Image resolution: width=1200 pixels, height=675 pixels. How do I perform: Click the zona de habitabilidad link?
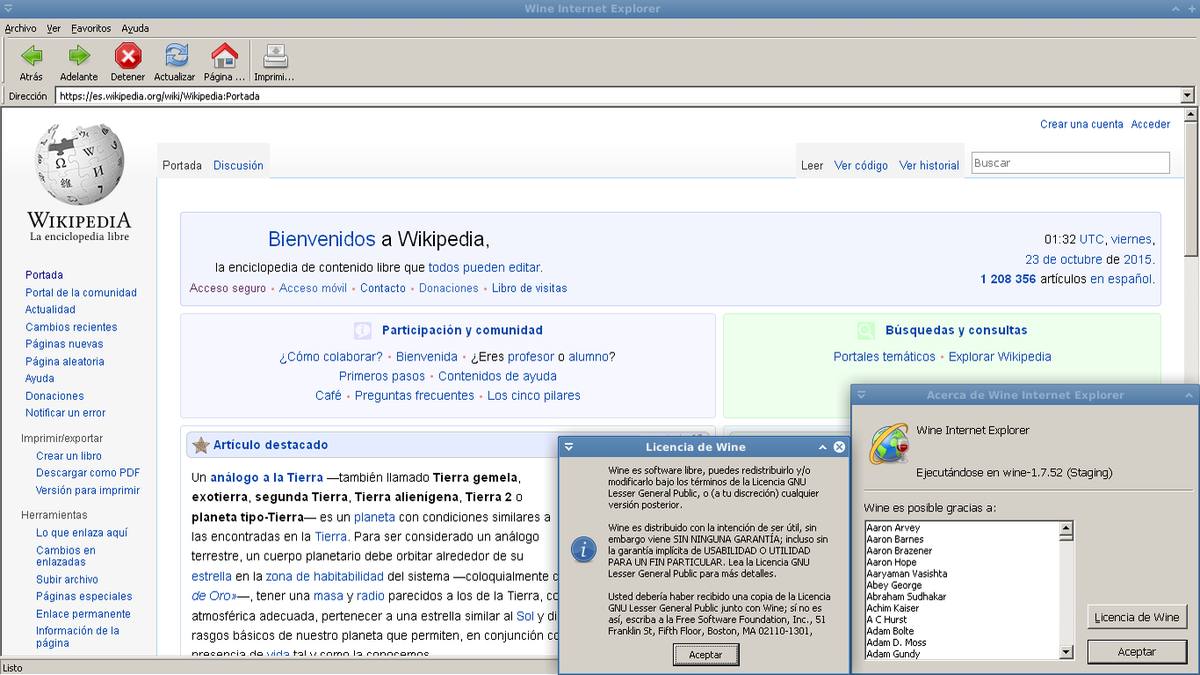pyautogui.click(x=325, y=576)
